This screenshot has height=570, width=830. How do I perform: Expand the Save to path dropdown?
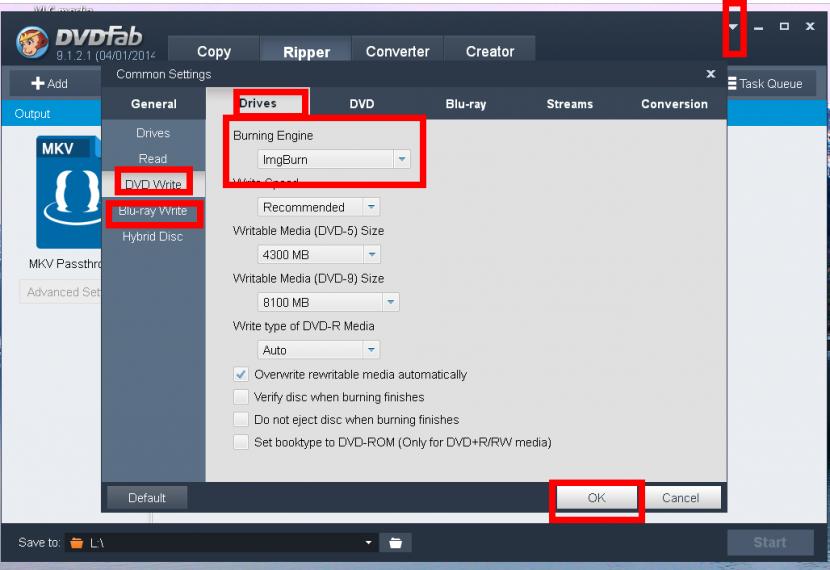[x=368, y=542]
